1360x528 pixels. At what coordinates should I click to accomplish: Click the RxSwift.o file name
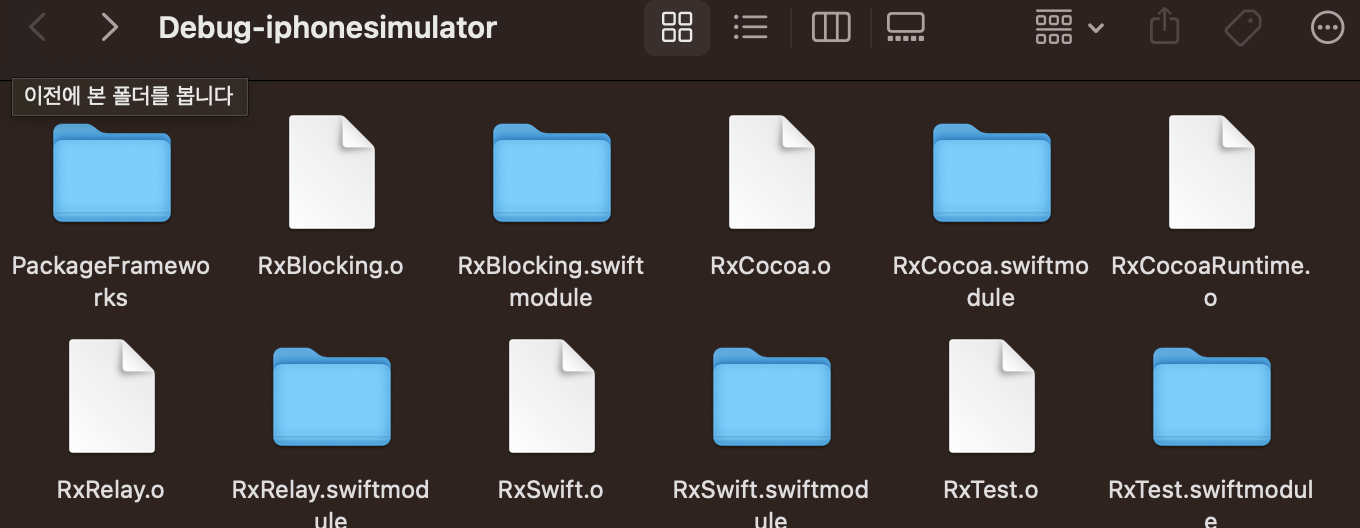pos(551,490)
